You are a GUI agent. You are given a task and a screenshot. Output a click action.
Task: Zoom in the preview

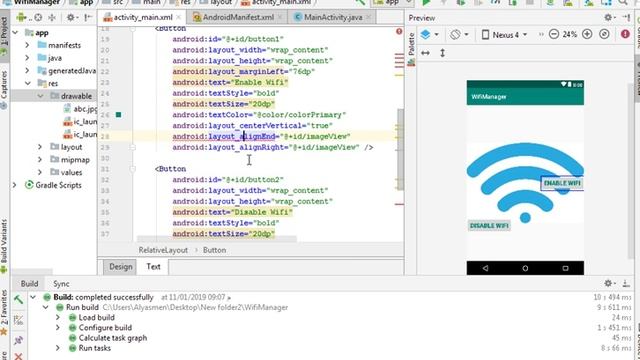(x=587, y=35)
